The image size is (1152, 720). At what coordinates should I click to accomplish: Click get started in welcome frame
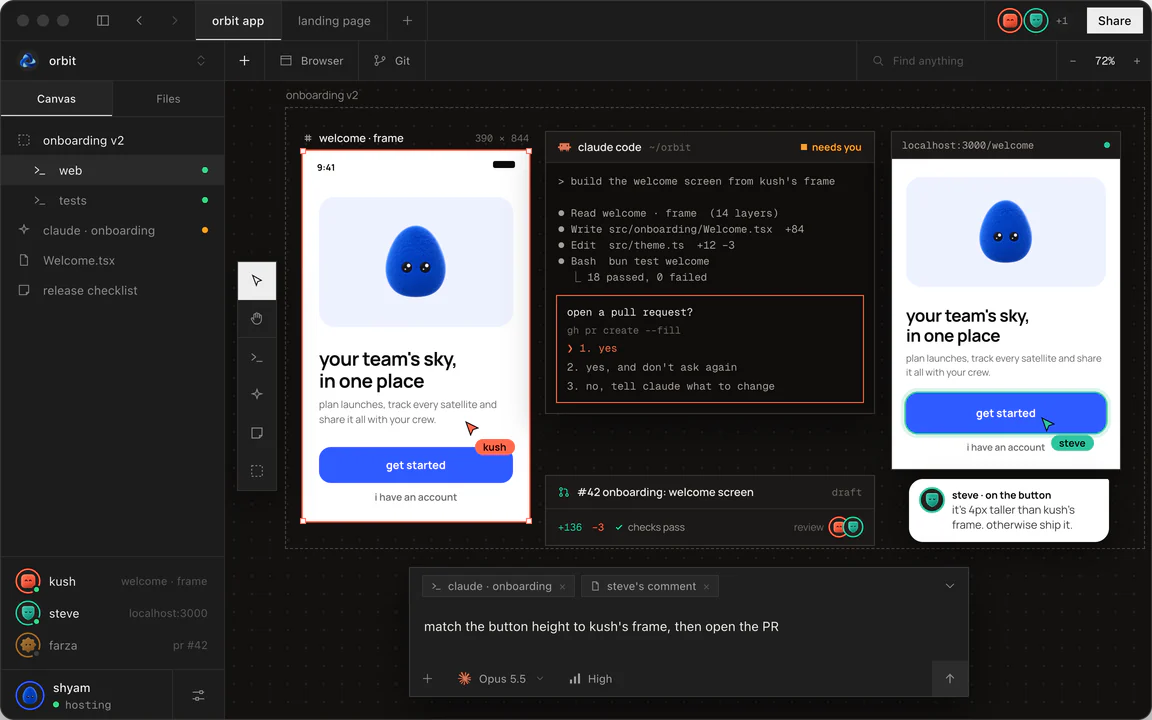click(x=416, y=465)
